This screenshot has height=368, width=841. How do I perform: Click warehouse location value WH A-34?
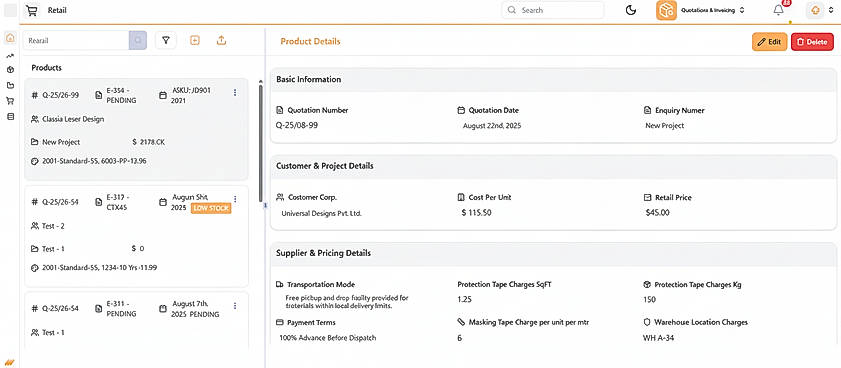point(658,338)
